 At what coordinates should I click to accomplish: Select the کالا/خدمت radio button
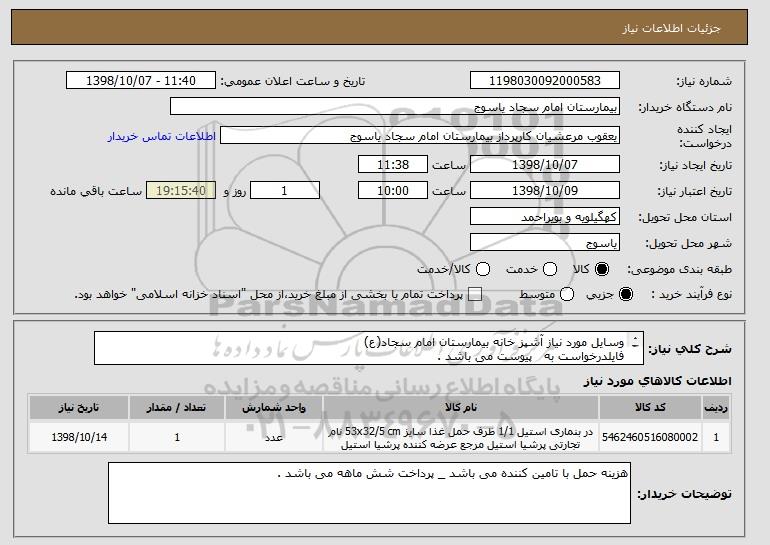point(483,269)
